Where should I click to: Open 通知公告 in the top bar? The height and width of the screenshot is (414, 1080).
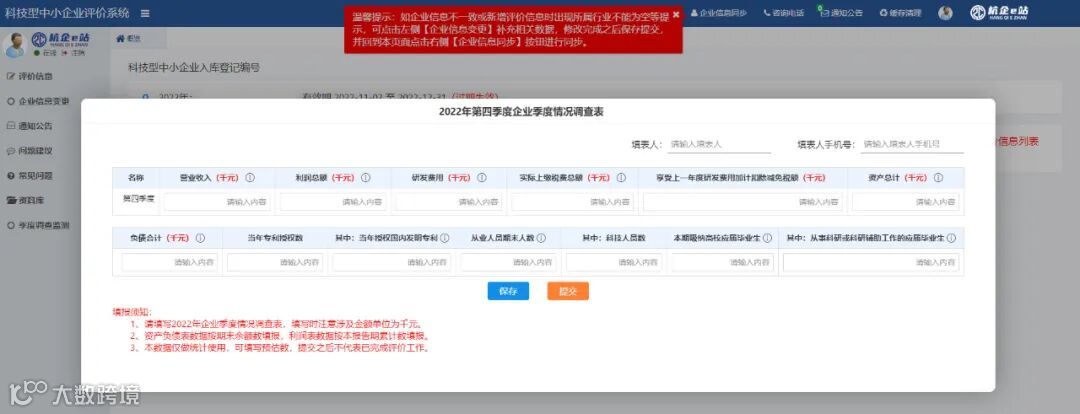[842, 13]
